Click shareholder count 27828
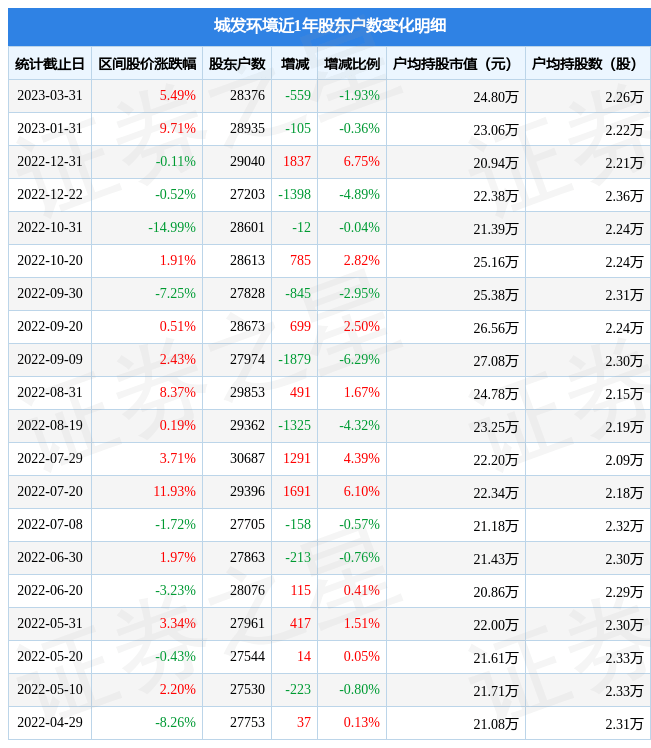651x748 pixels. point(247,293)
